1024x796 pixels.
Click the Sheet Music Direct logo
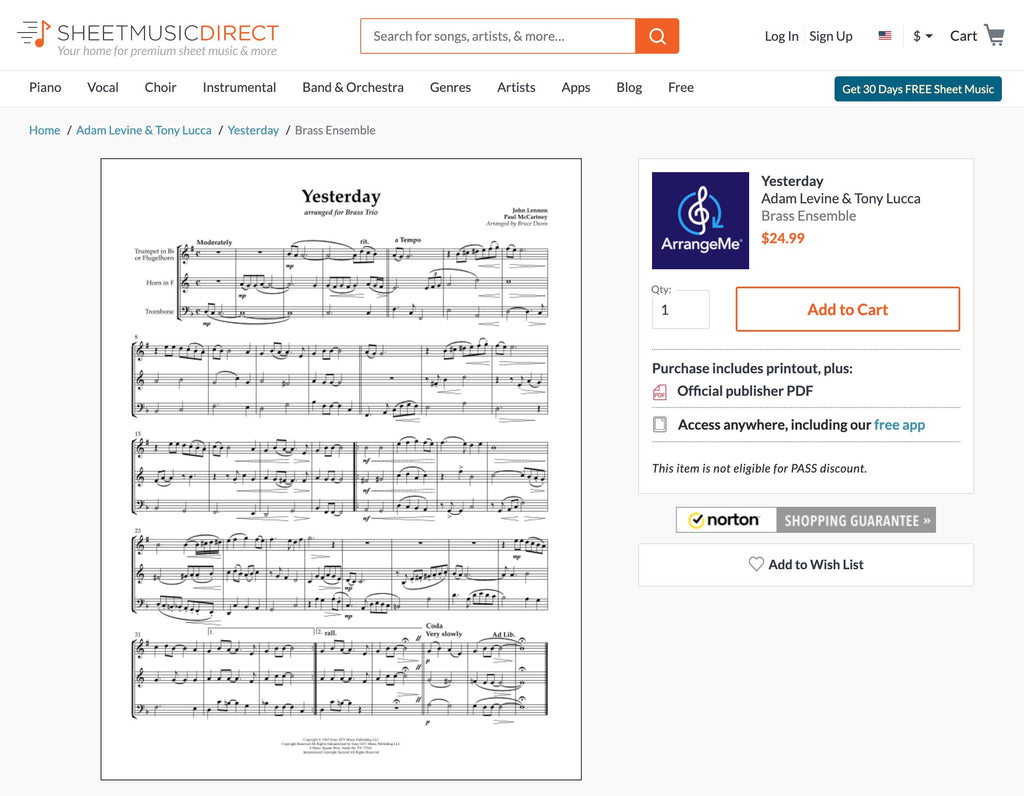tap(148, 37)
